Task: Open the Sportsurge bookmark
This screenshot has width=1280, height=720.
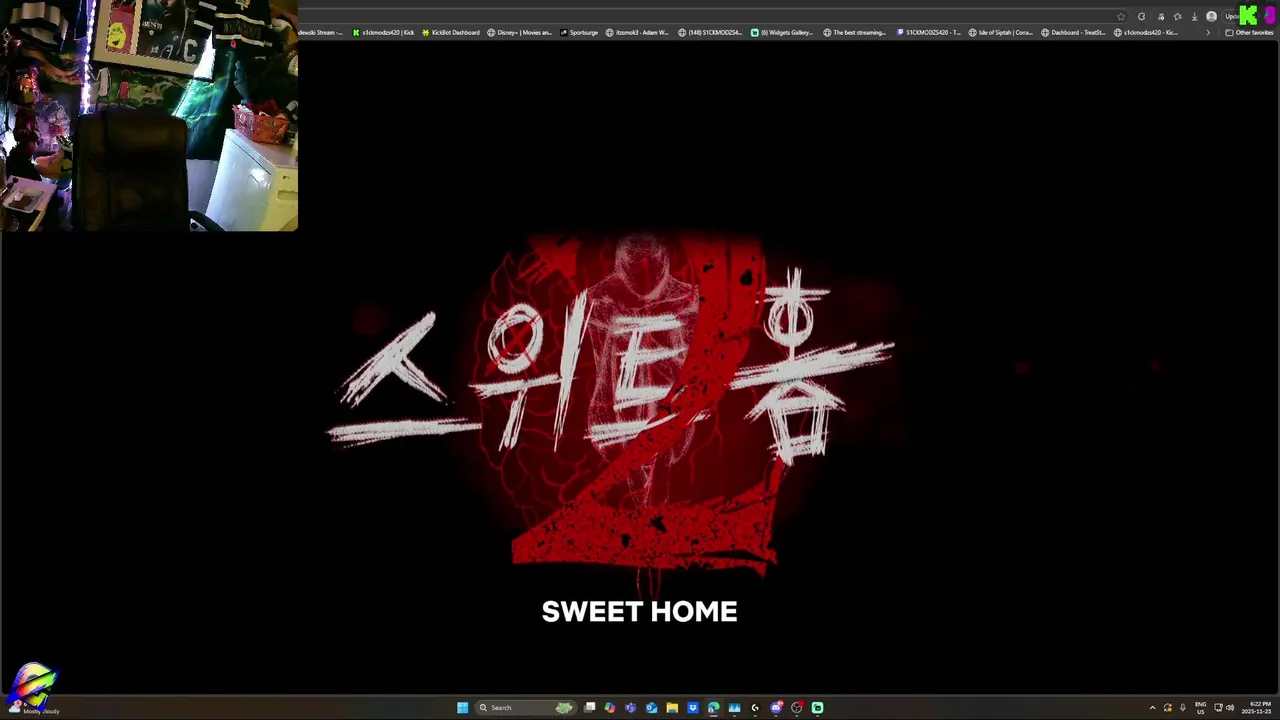Action: click(579, 33)
